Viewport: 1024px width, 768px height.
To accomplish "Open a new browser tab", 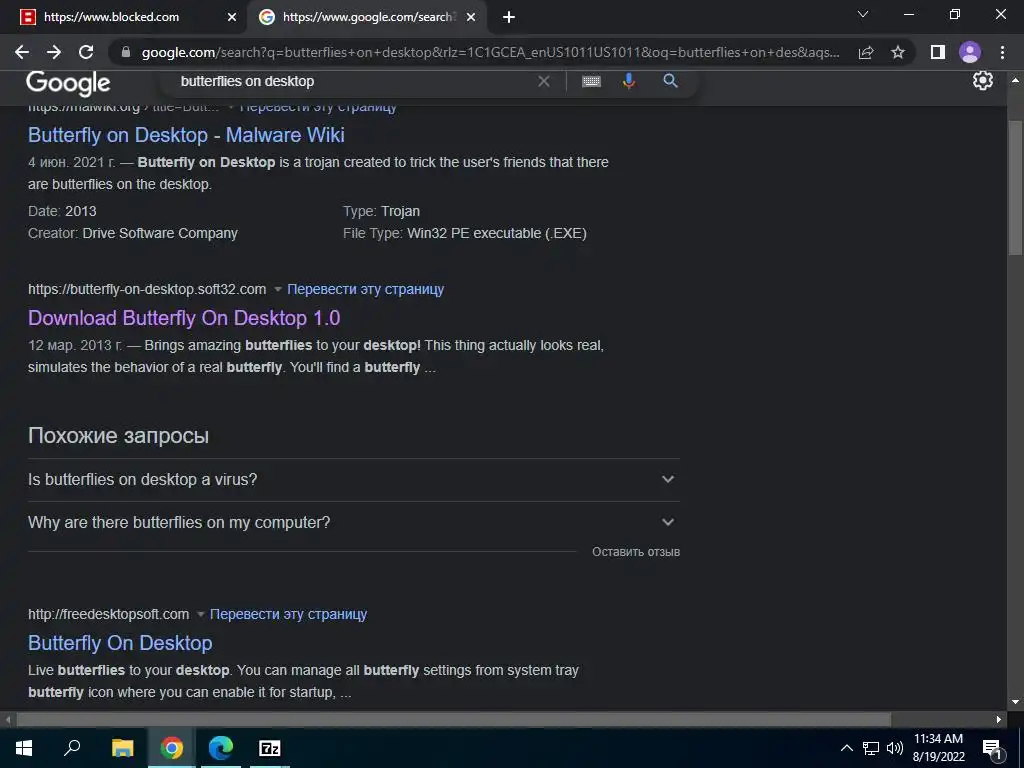I will point(509,17).
